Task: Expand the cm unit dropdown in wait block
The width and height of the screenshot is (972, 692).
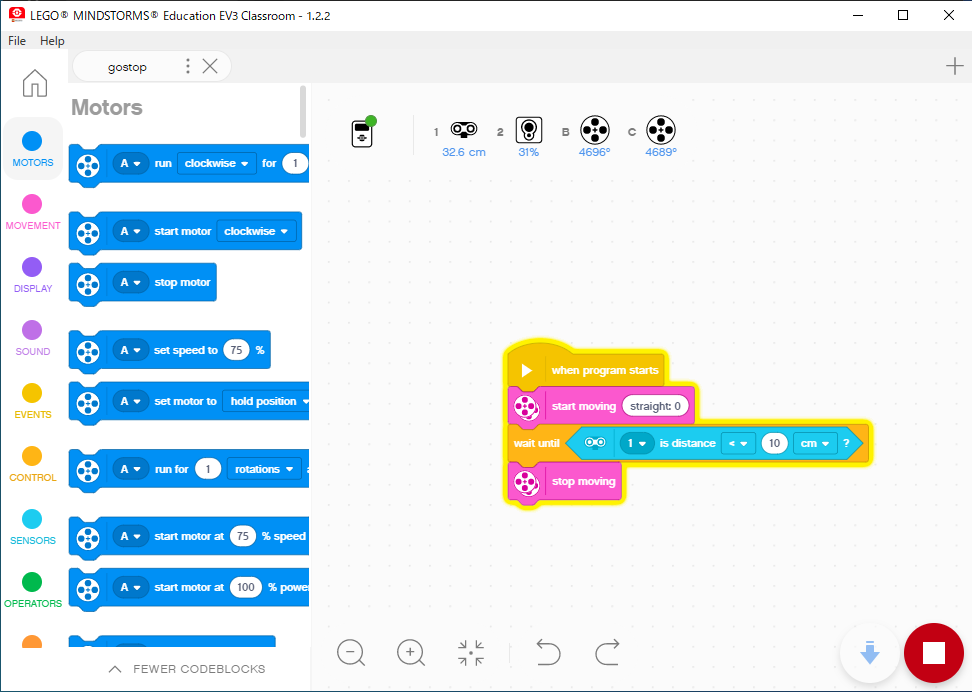Action: pyautogui.click(x=814, y=443)
